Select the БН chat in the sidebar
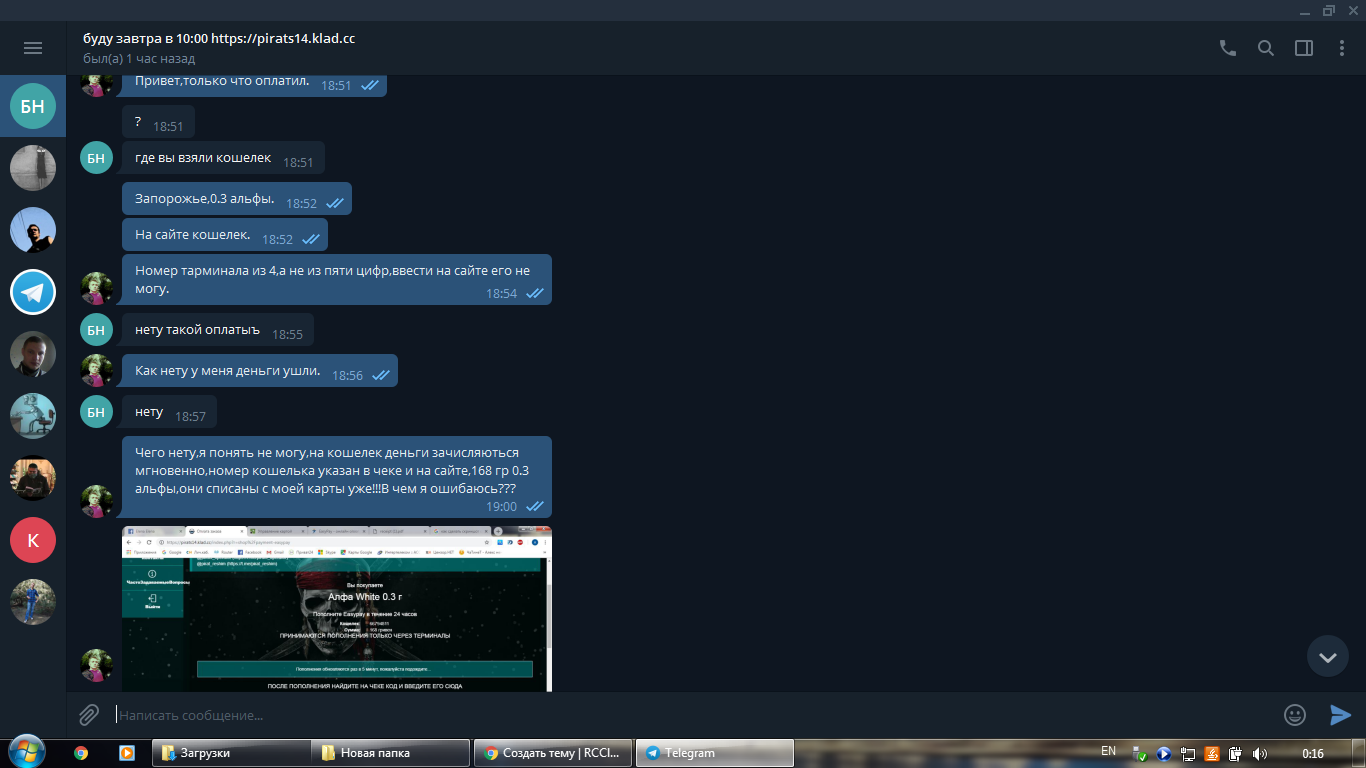This screenshot has width=1366, height=768. point(33,106)
